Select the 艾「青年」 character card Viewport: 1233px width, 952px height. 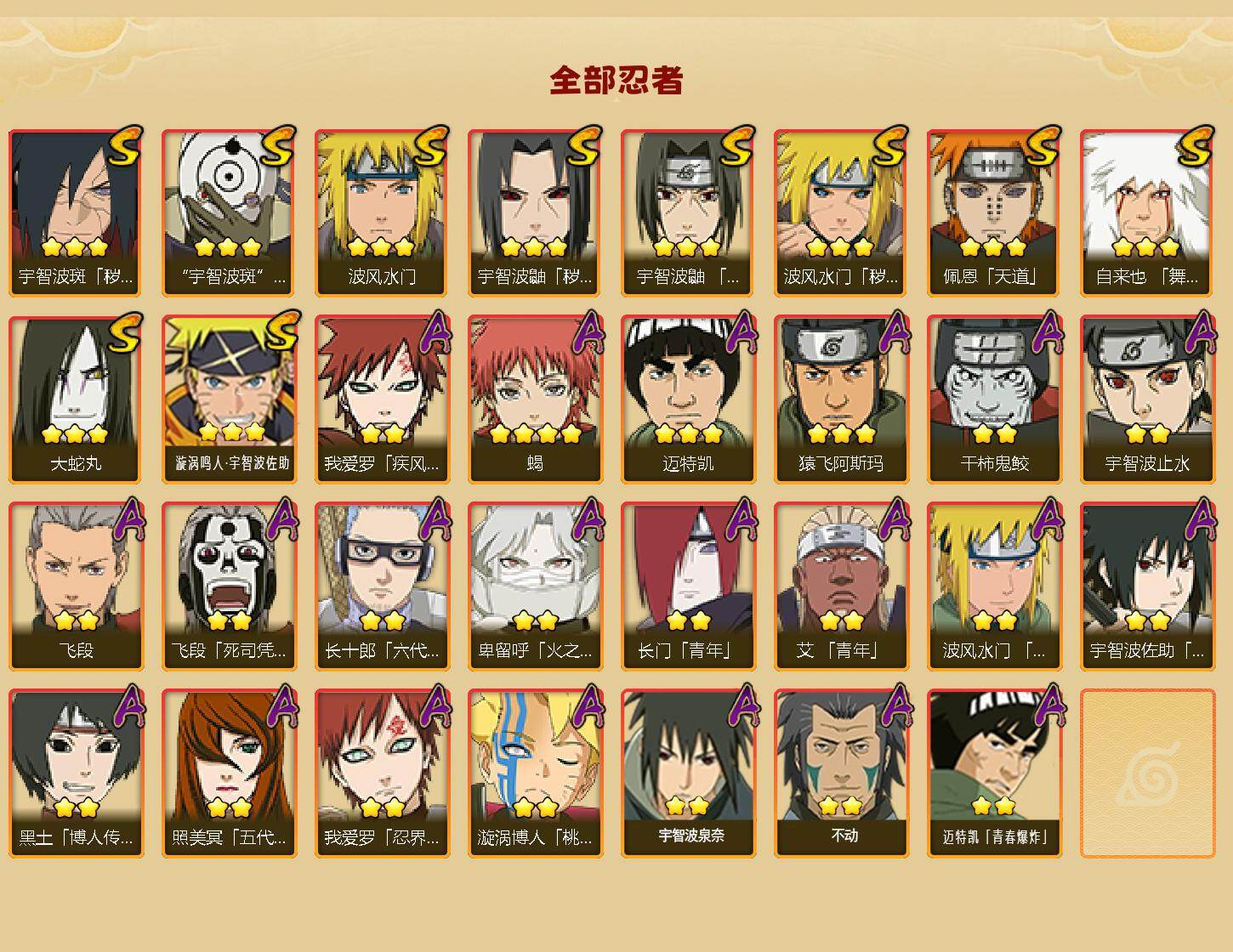[842, 586]
